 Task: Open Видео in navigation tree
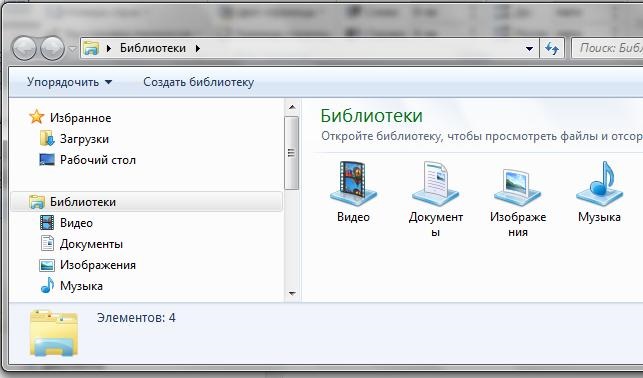point(76,223)
